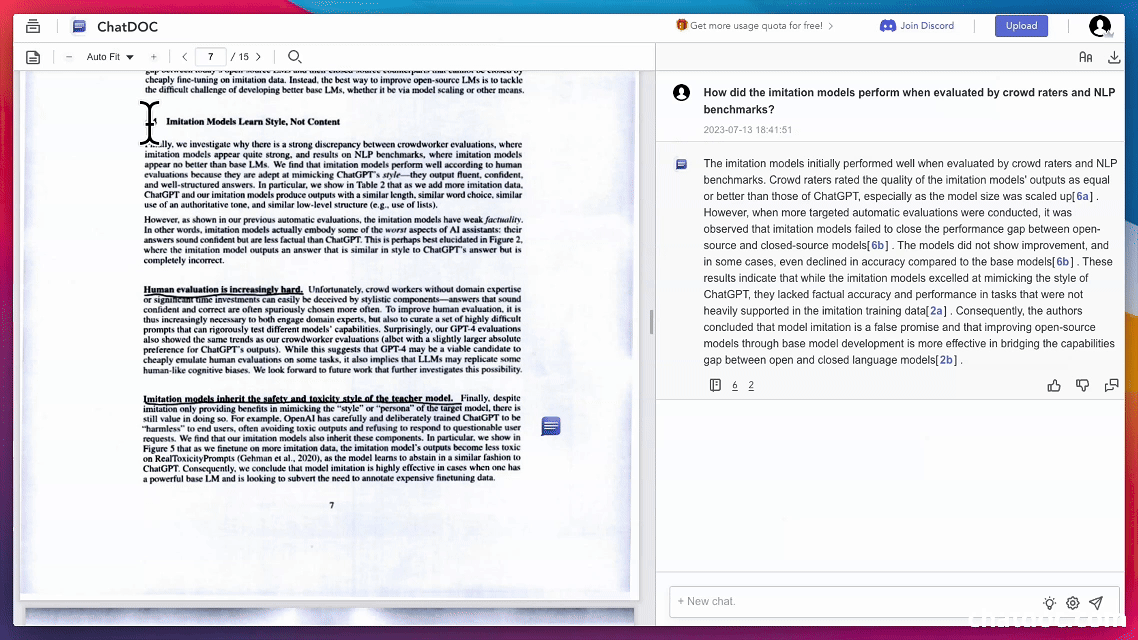This screenshot has height=640, width=1138.
Task: Download the chat with download icon
Action: (x=1114, y=57)
